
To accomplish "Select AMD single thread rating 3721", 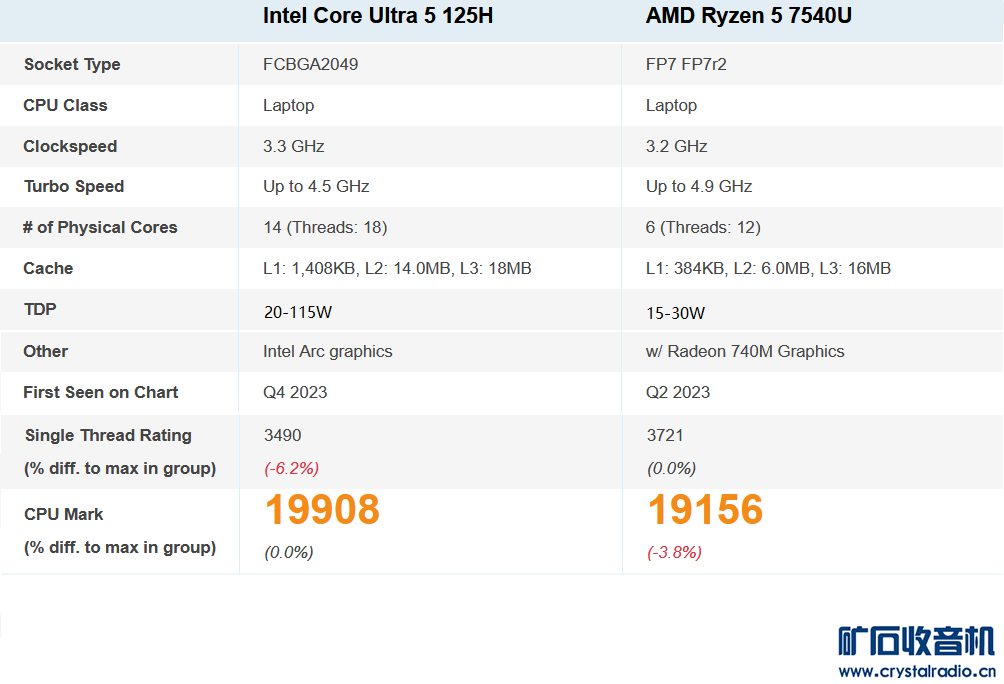I will [665, 435].
